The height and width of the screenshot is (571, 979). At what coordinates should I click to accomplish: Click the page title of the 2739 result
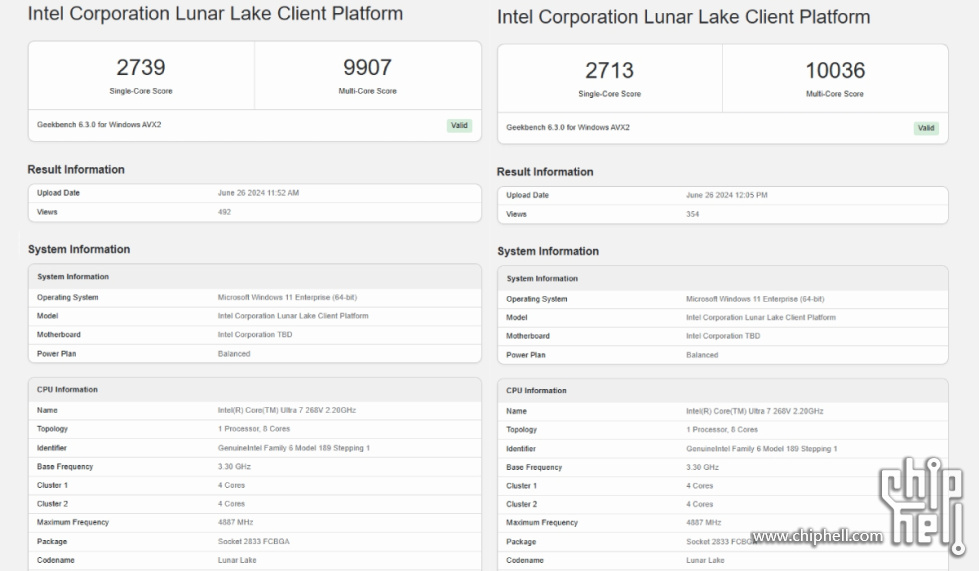(x=215, y=14)
